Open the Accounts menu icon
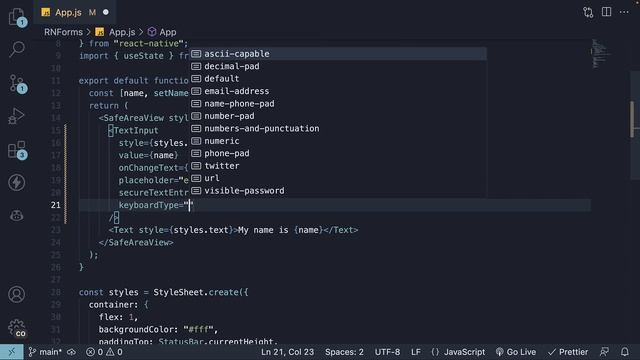This screenshot has height=360, width=640. [17, 294]
